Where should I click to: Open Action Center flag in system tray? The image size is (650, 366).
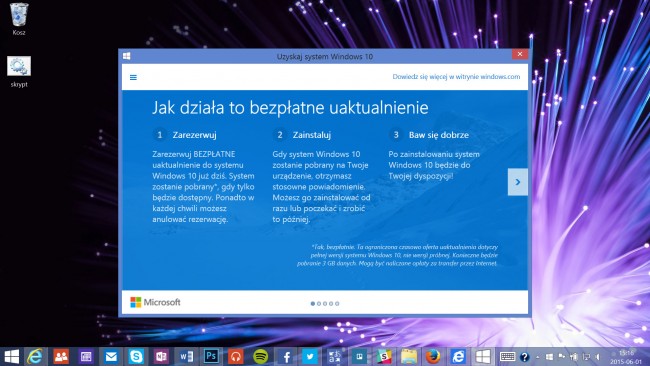point(562,356)
